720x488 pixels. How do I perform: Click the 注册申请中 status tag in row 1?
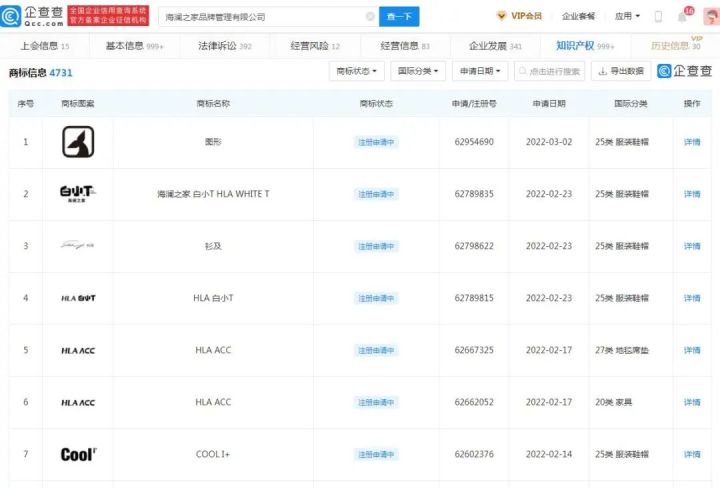376,142
